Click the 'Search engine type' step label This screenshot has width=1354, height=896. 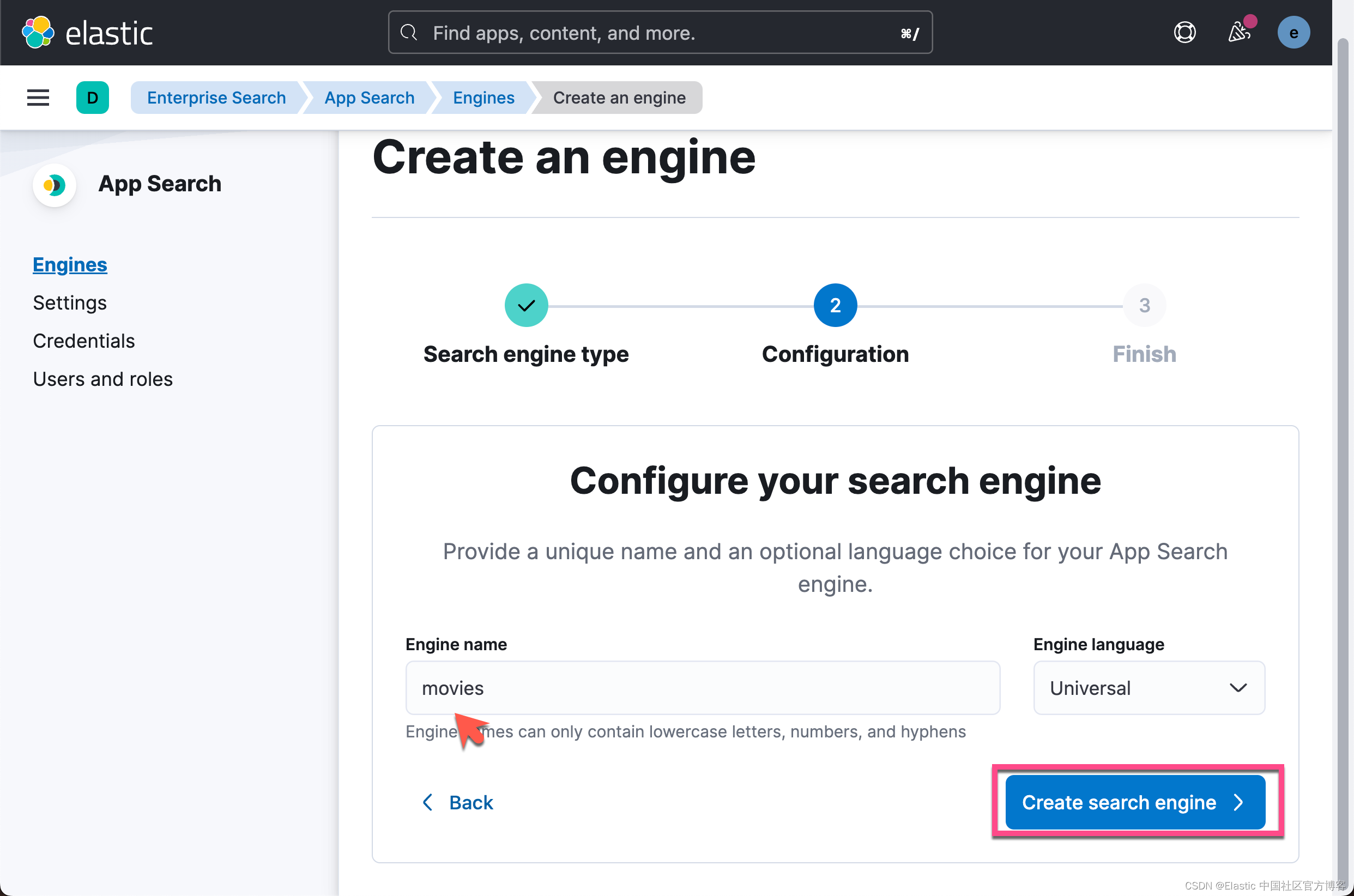point(526,354)
